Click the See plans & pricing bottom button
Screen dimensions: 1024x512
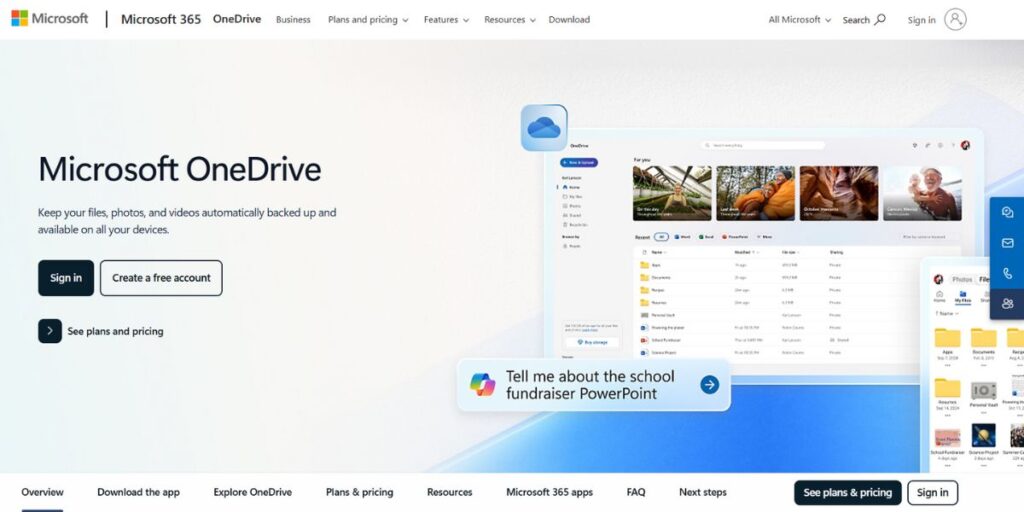tap(848, 492)
